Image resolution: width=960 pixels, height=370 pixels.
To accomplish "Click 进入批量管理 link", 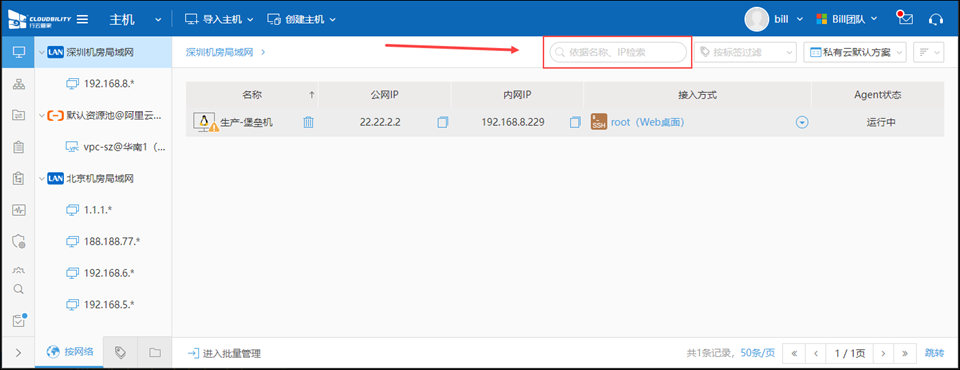I will pos(224,353).
